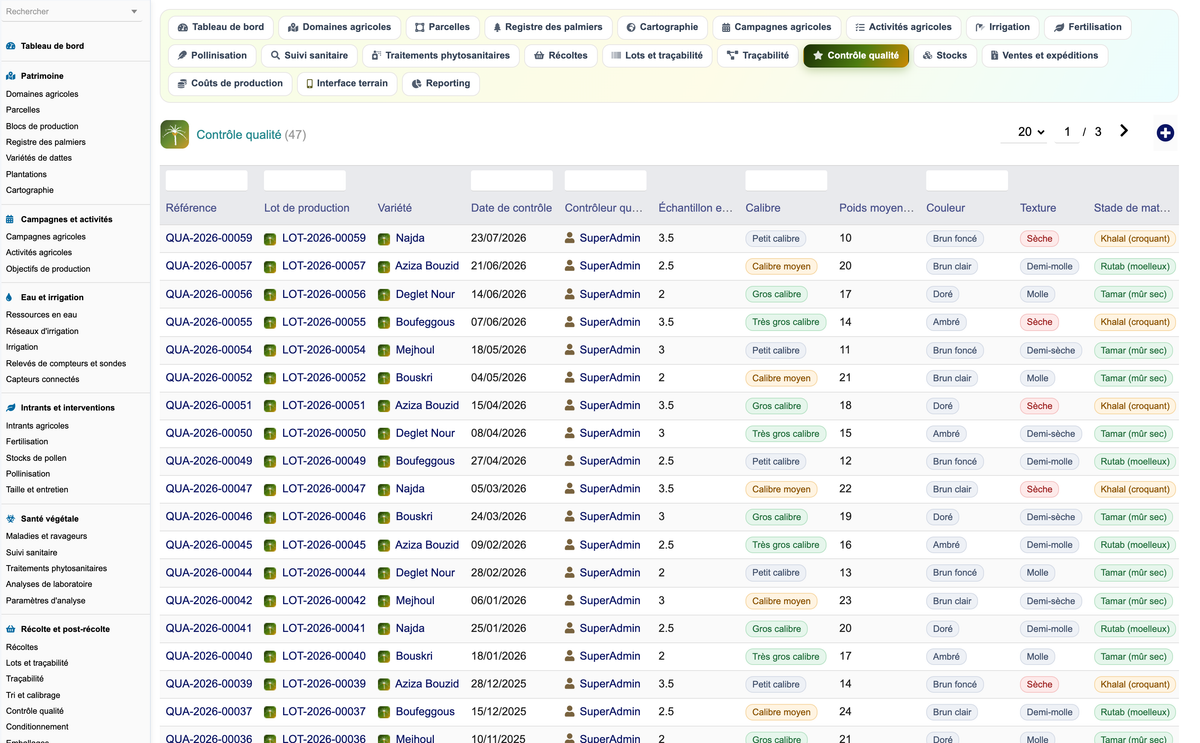
Task: Click the Couleur column filter field
Action: (967, 180)
